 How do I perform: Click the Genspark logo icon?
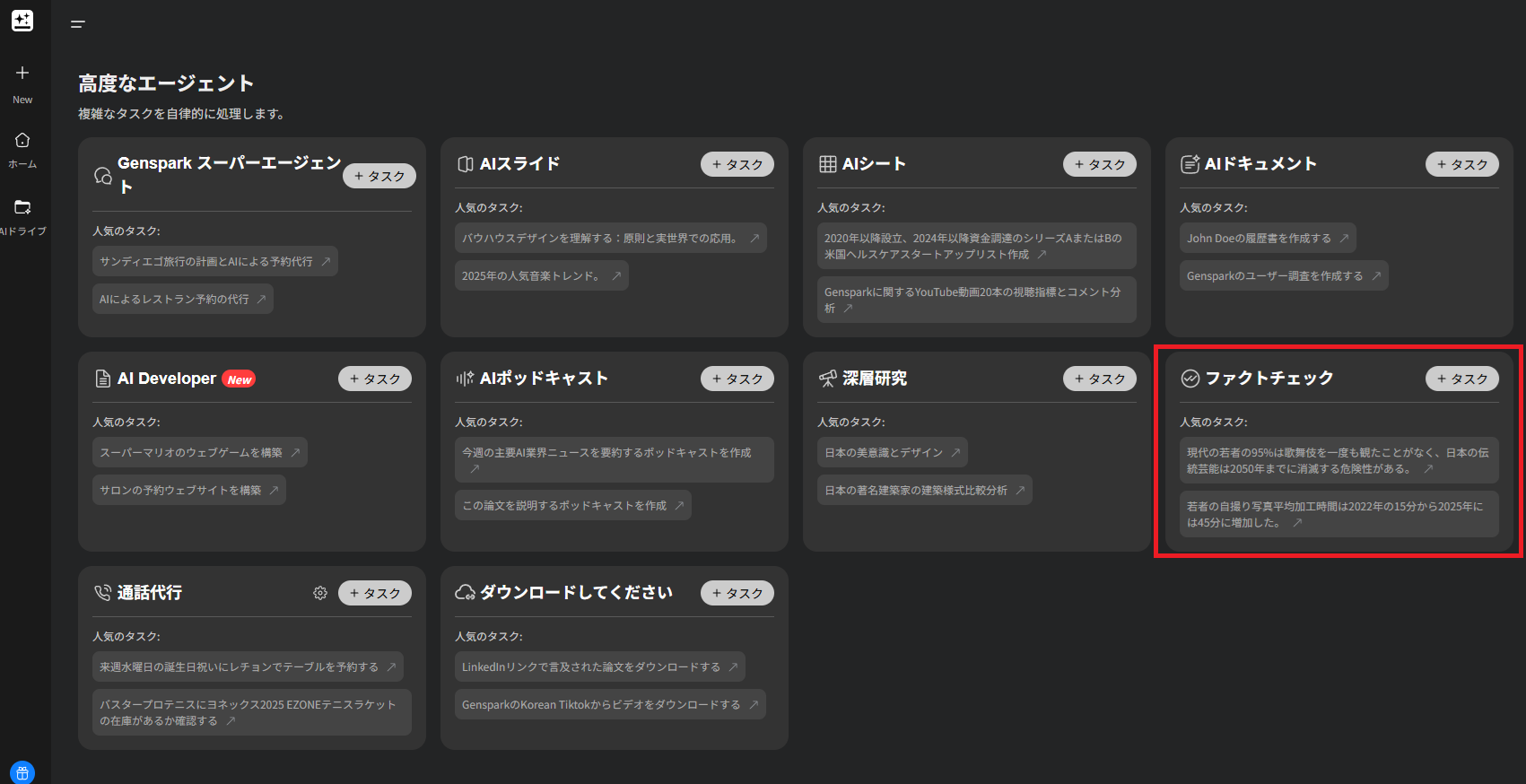pos(22,20)
